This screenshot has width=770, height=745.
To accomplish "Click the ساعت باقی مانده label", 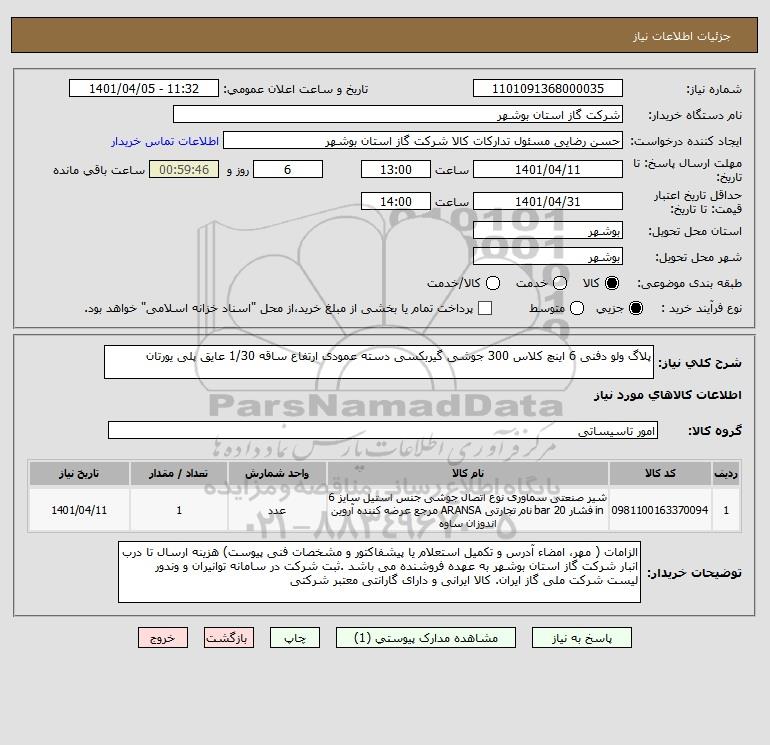I will [x=99, y=170].
